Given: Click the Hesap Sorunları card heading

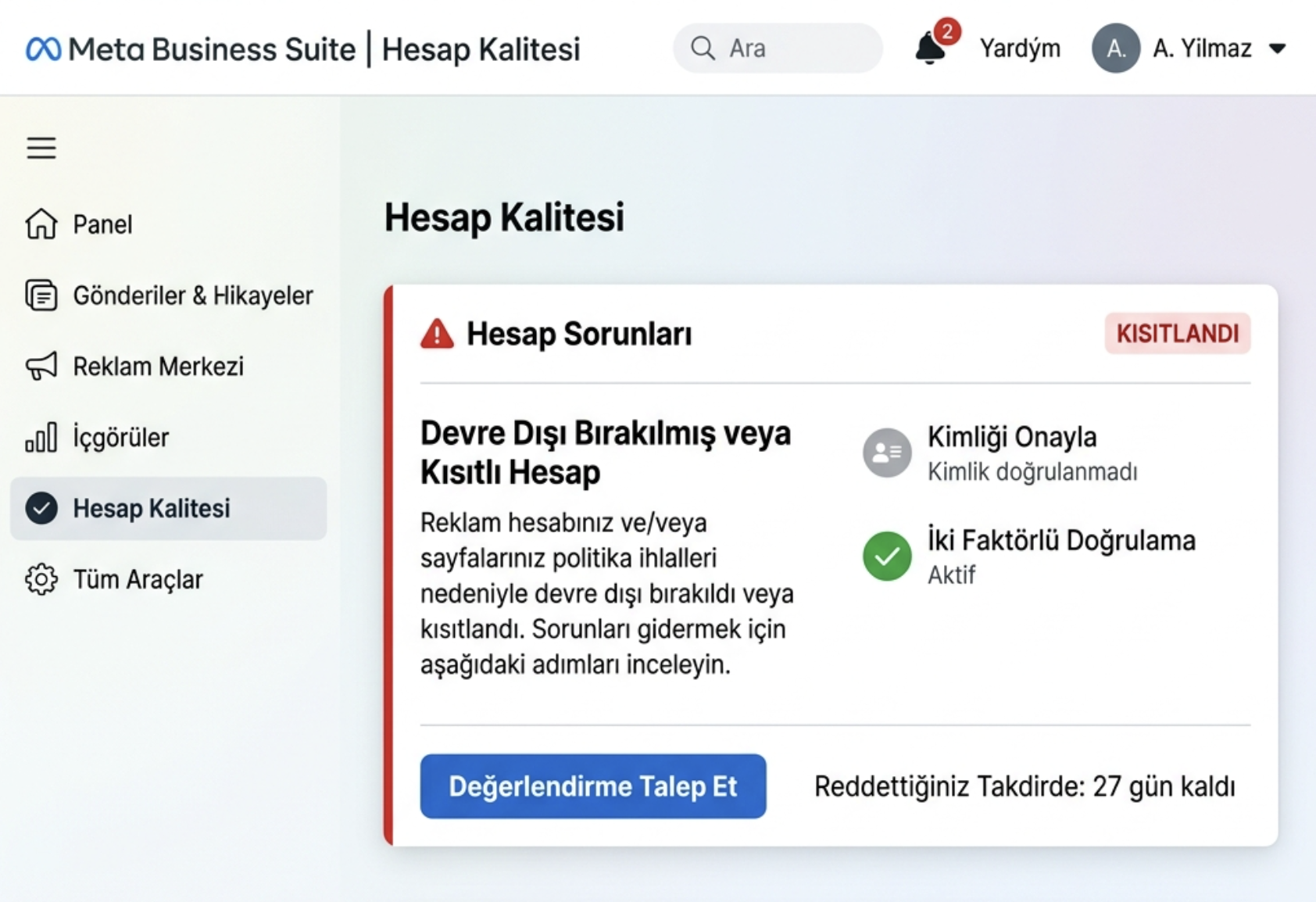Looking at the screenshot, I should click(579, 334).
